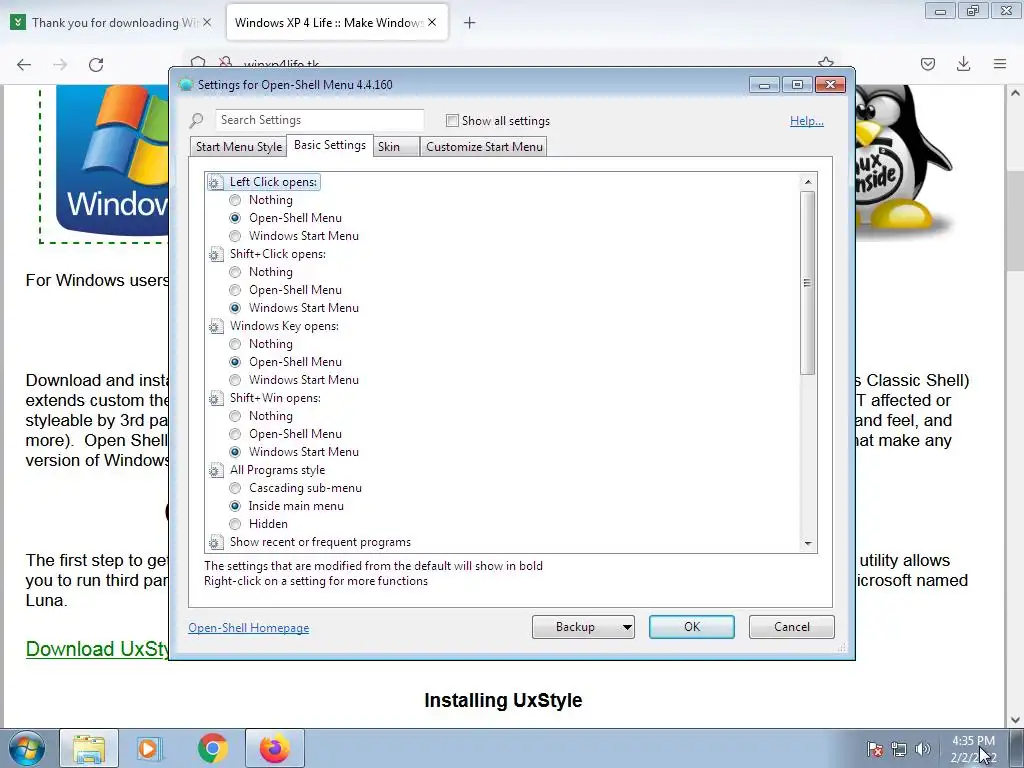
Task: Switch to Thank you for downloading browser tab
Action: (x=111, y=23)
